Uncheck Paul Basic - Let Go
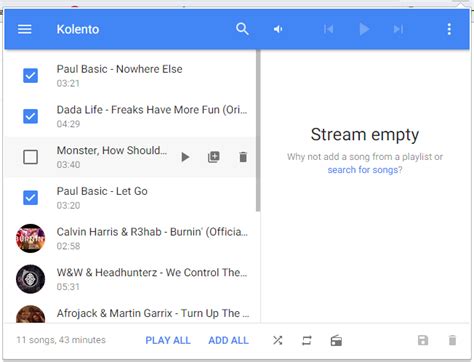The width and height of the screenshot is (474, 362). click(x=30, y=197)
